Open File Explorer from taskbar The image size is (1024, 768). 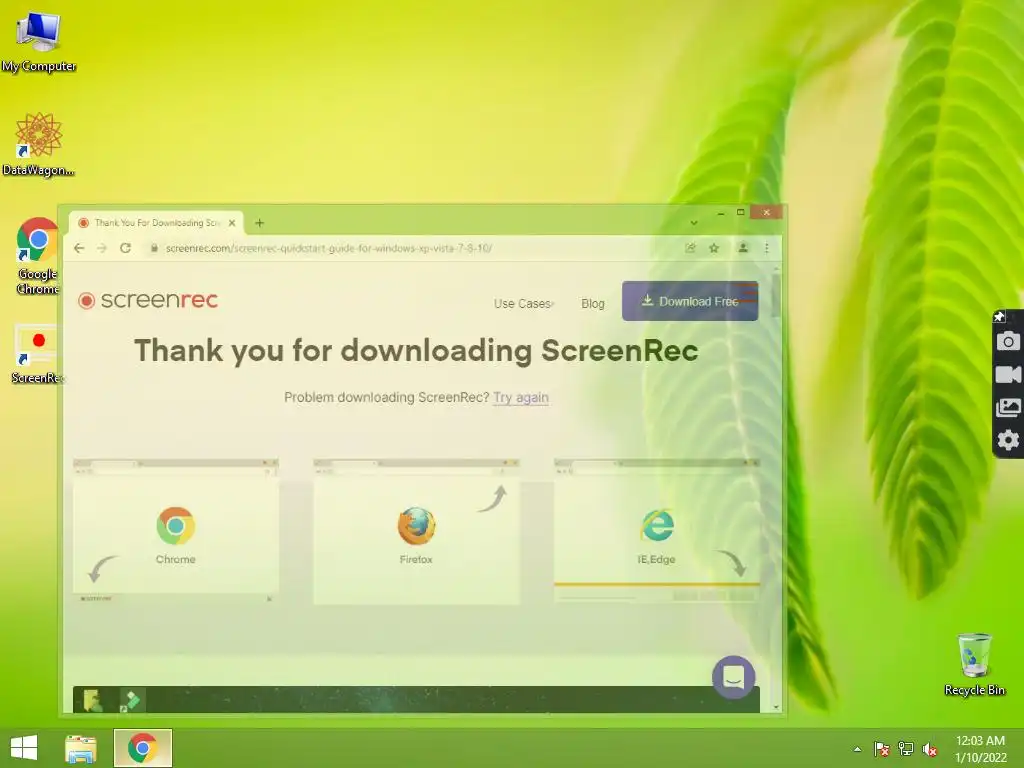click(x=81, y=748)
